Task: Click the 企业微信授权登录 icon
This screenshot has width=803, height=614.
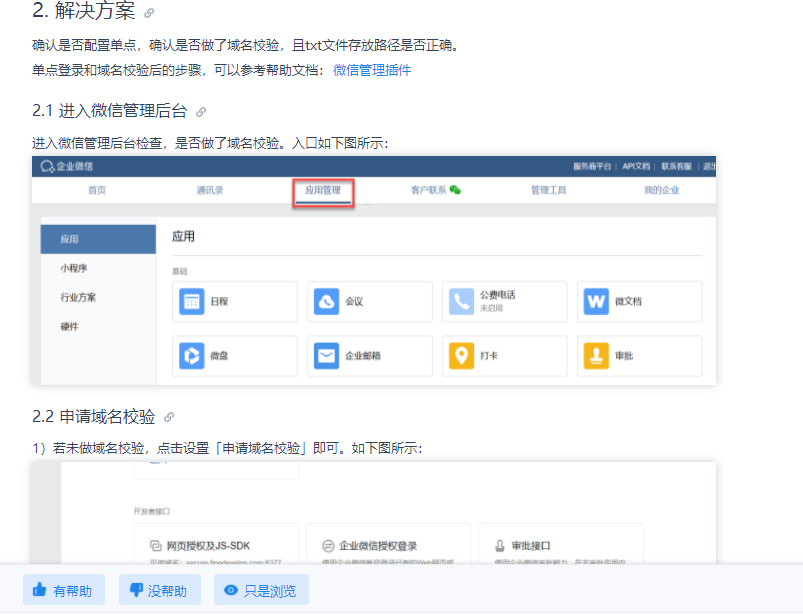Action: [x=328, y=546]
